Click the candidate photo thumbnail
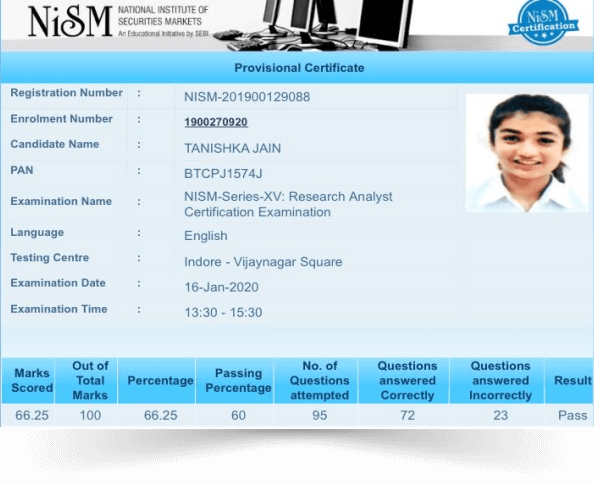The height and width of the screenshot is (485, 594). [527, 153]
